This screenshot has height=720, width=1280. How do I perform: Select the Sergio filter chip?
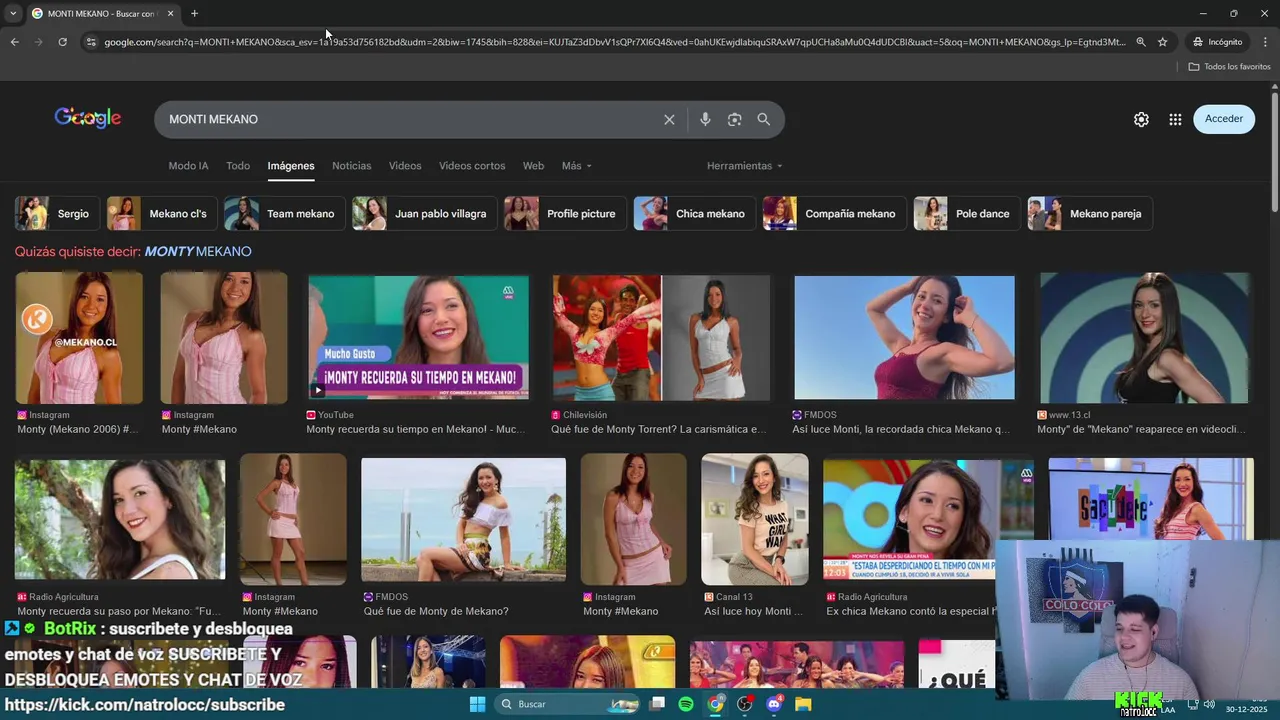pos(56,213)
